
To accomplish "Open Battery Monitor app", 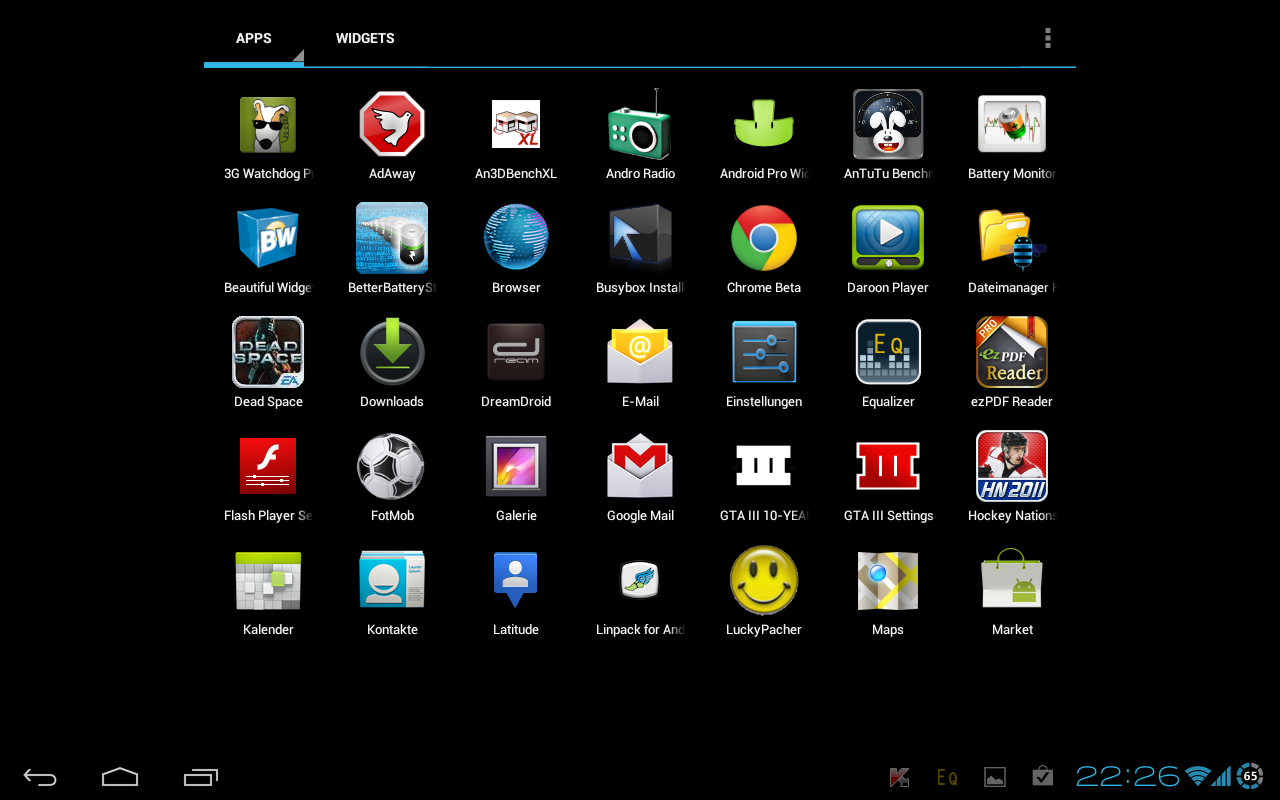I will (1012, 125).
